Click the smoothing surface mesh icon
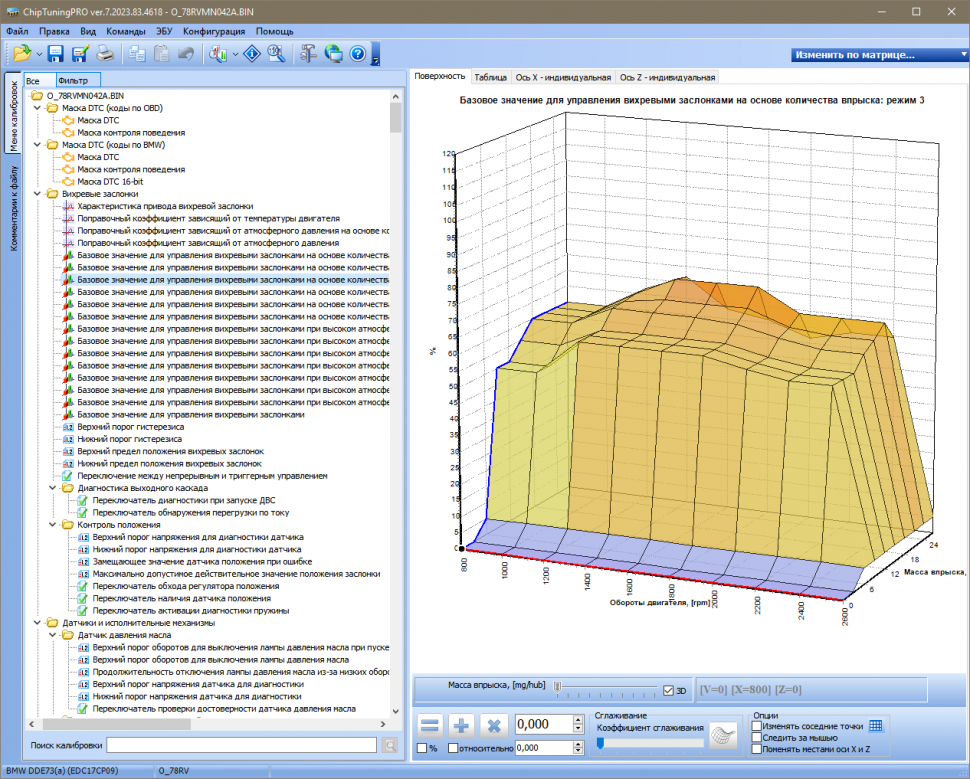Image resolution: width=970 pixels, height=779 pixels. pos(723,735)
